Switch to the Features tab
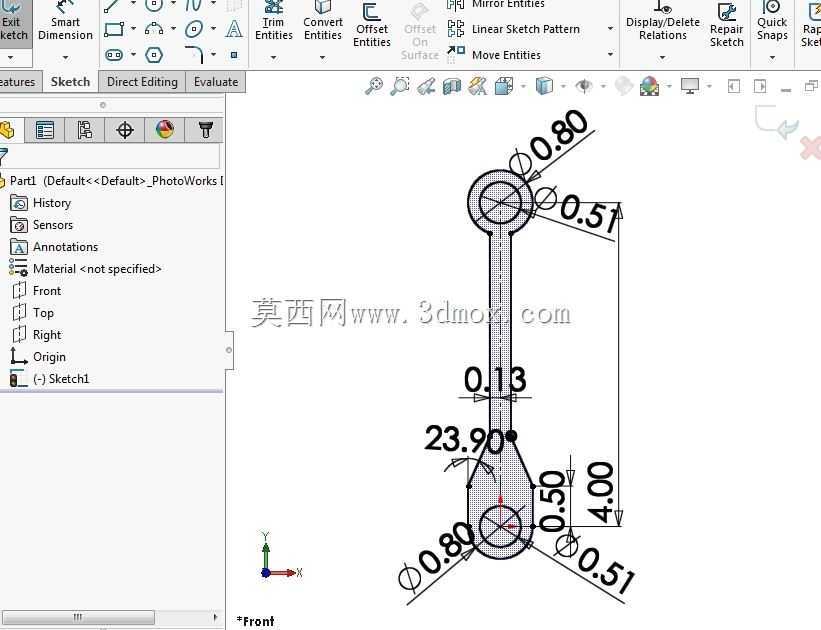 [18, 82]
